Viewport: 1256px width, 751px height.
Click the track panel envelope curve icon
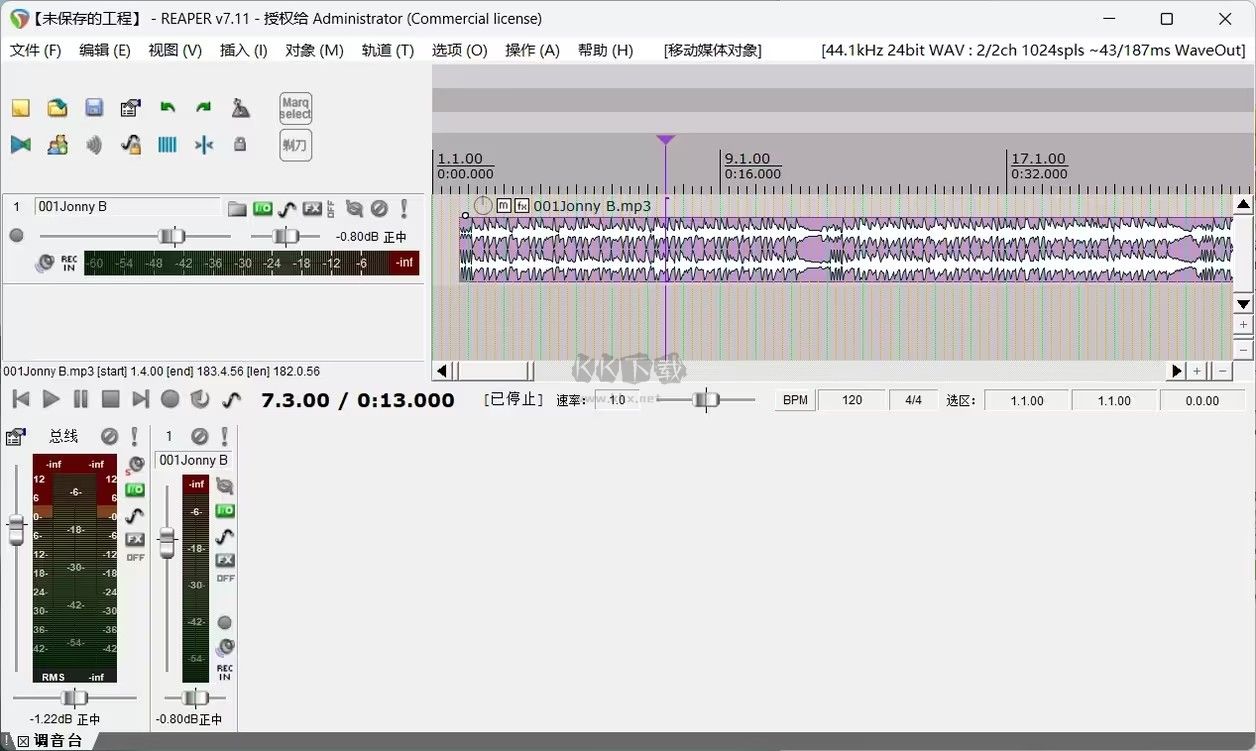[288, 208]
